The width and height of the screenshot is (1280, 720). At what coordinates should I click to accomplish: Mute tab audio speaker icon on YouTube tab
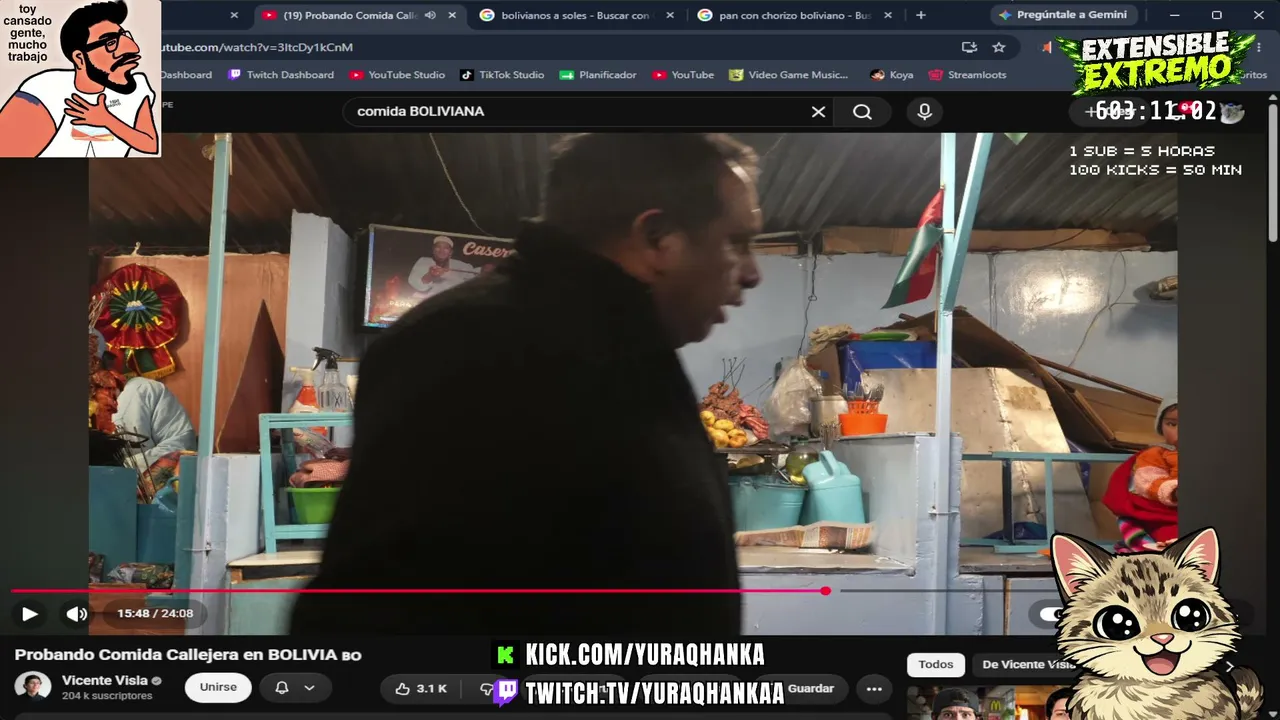(430, 15)
